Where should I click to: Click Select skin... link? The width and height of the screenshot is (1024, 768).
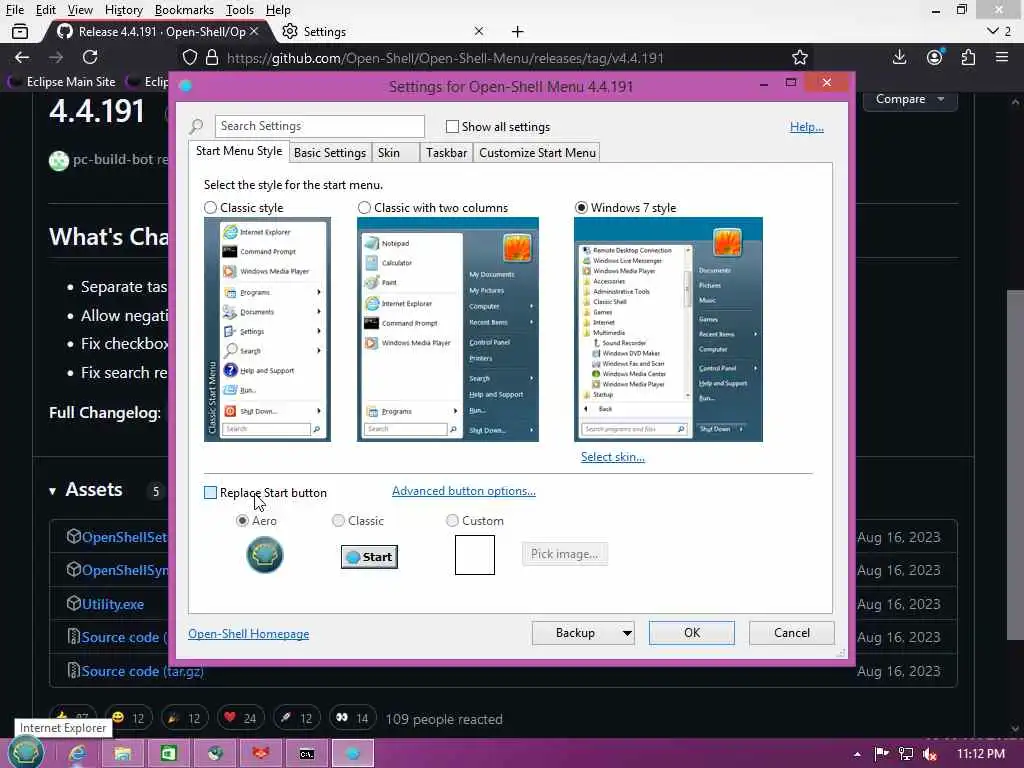coord(613,457)
